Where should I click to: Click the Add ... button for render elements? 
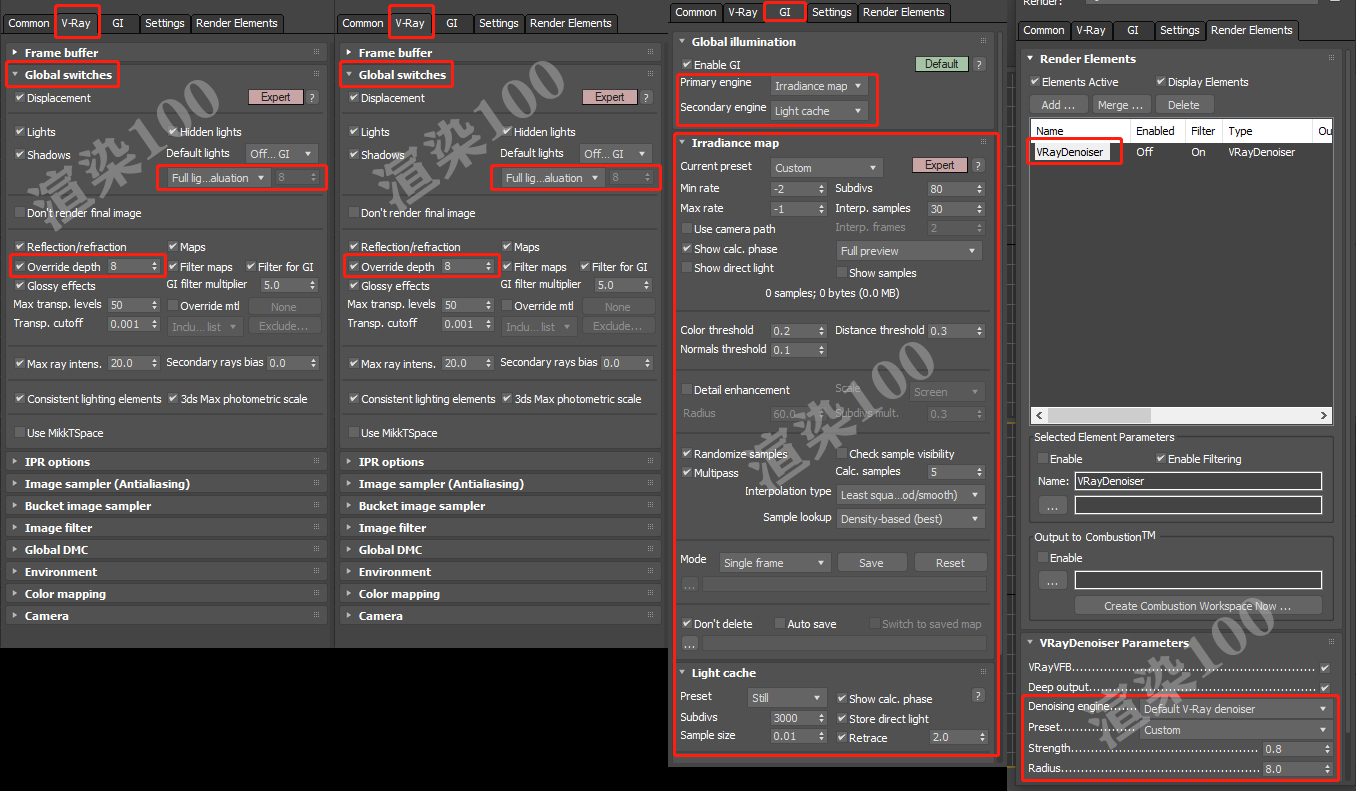(1058, 105)
